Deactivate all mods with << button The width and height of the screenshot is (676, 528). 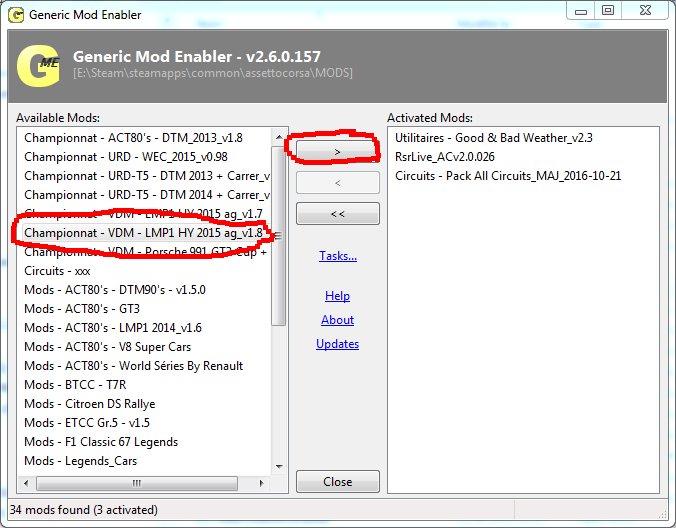point(338,214)
